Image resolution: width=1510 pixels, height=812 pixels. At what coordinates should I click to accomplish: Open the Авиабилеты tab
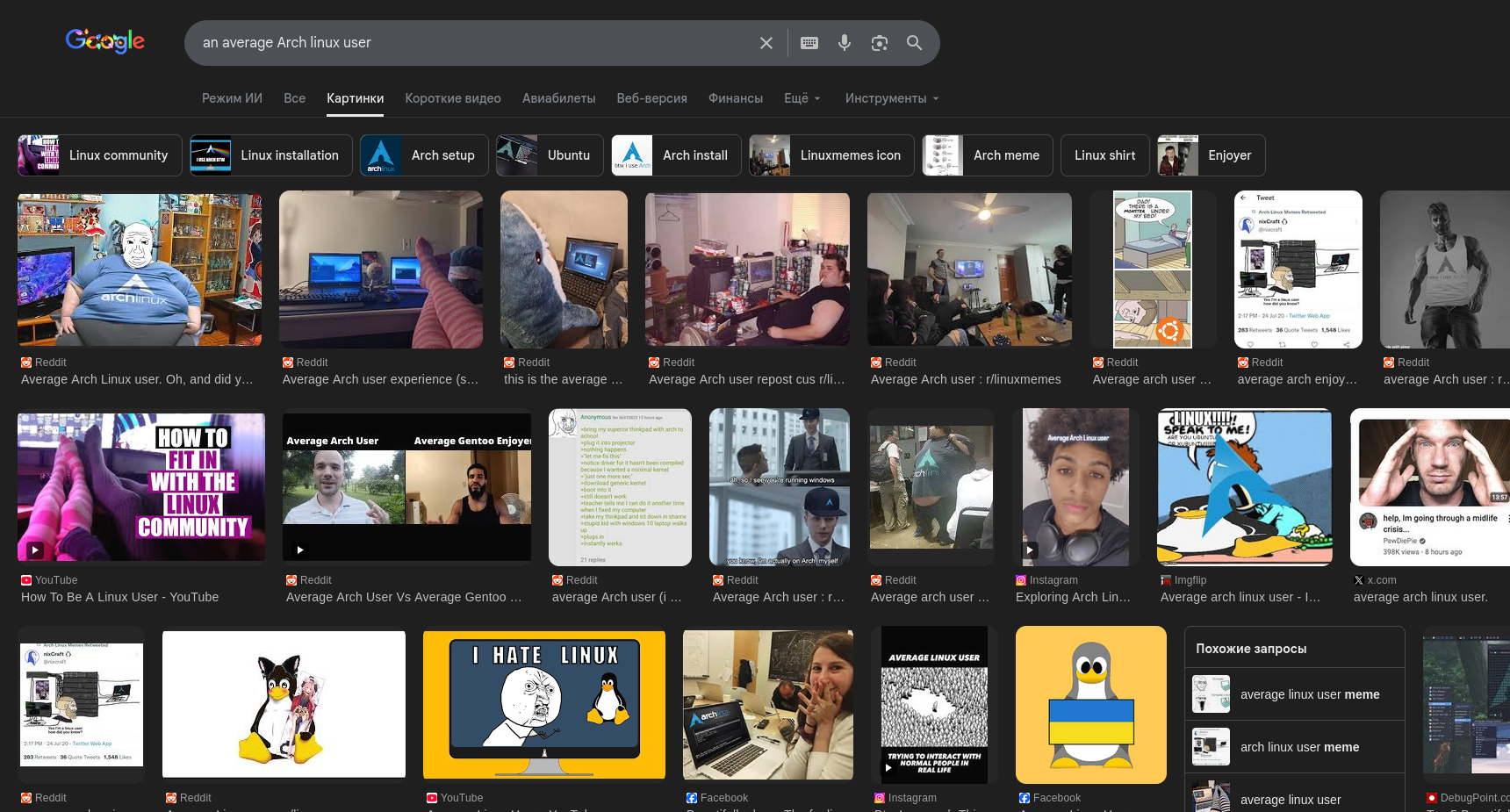559,98
